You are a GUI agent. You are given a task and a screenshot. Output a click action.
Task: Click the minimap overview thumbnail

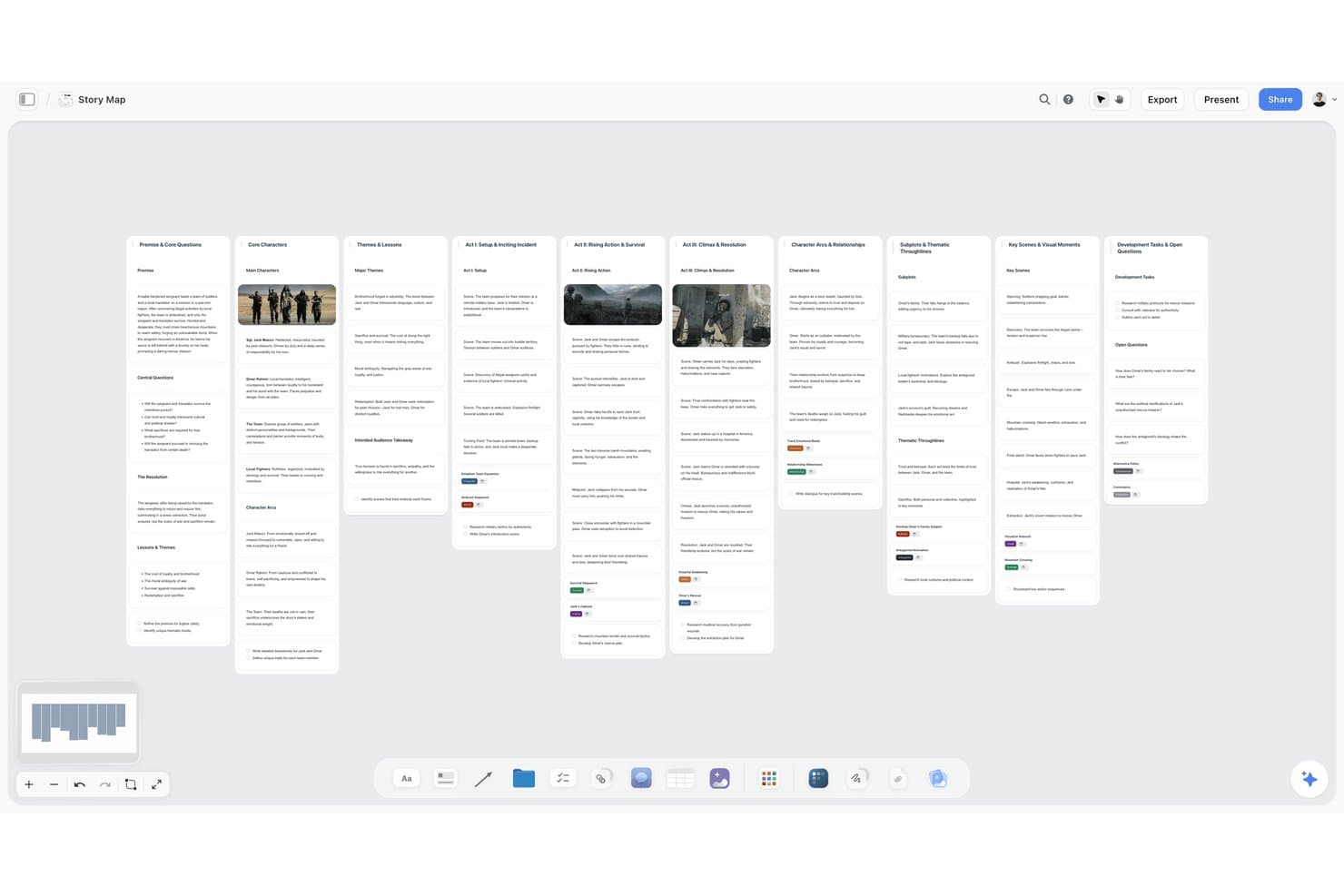(79, 723)
